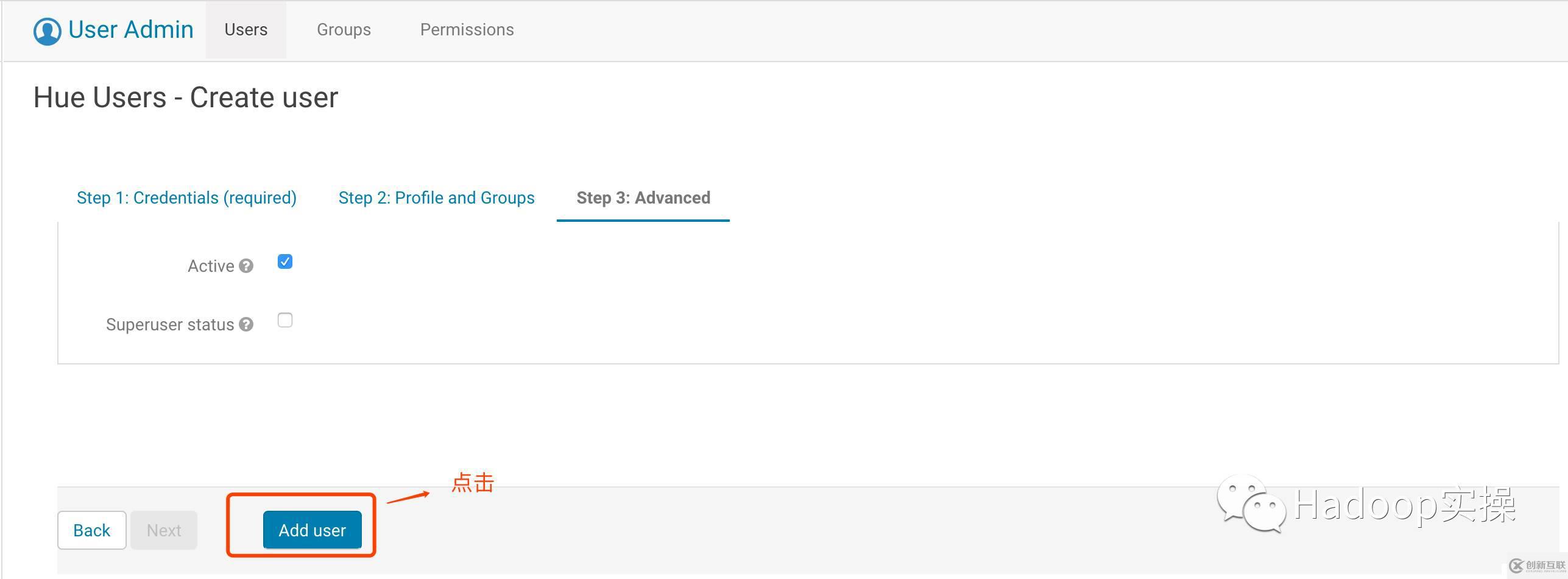Click the Superuser status label text
This screenshot has width=1568, height=579.
click(170, 325)
